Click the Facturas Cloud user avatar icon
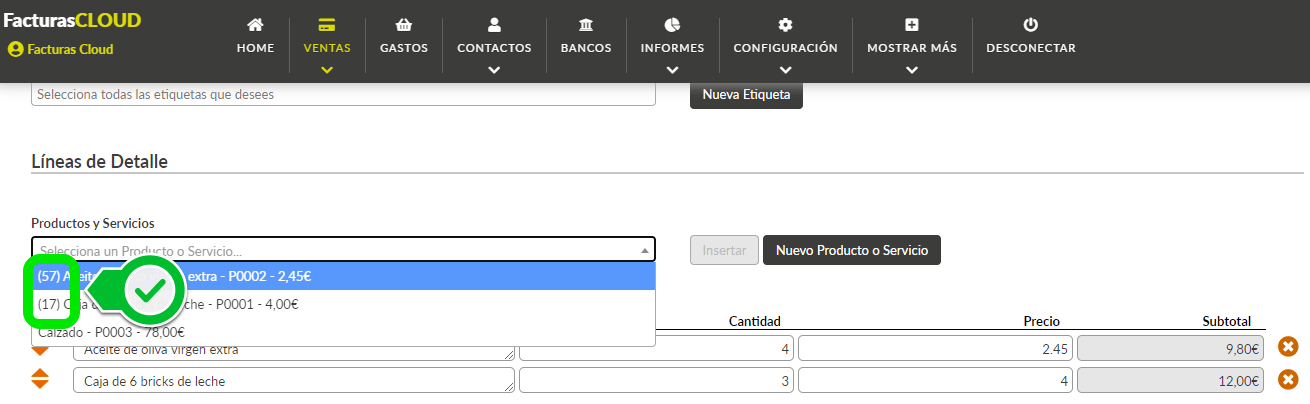Image resolution: width=1310 pixels, height=404 pixels. tap(15, 49)
